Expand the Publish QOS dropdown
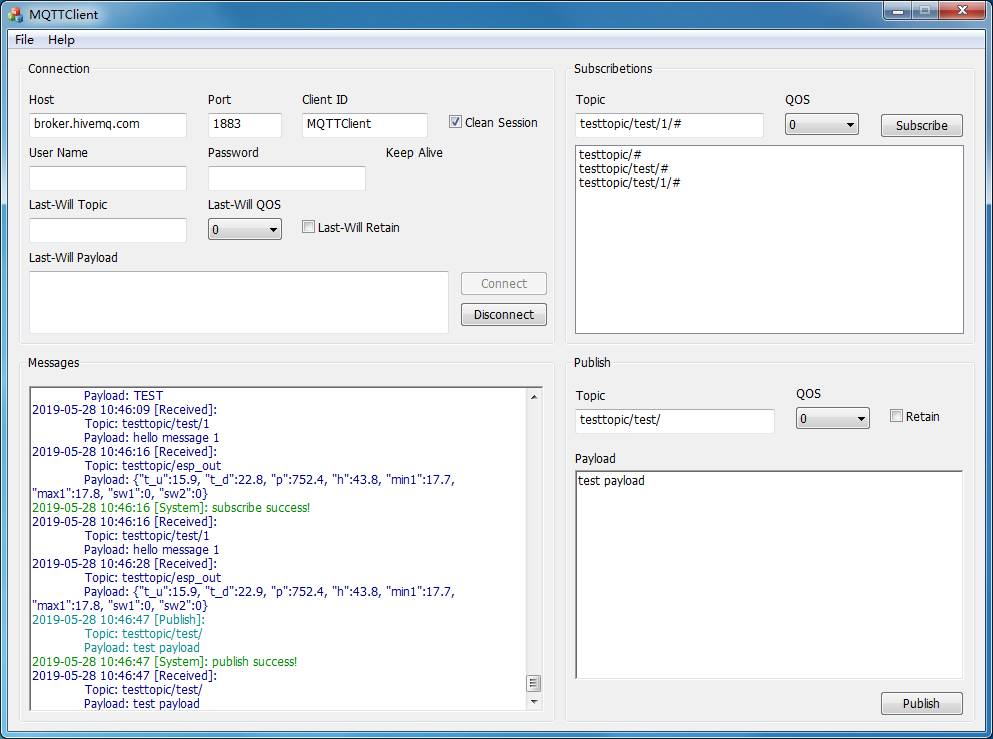 click(x=833, y=418)
